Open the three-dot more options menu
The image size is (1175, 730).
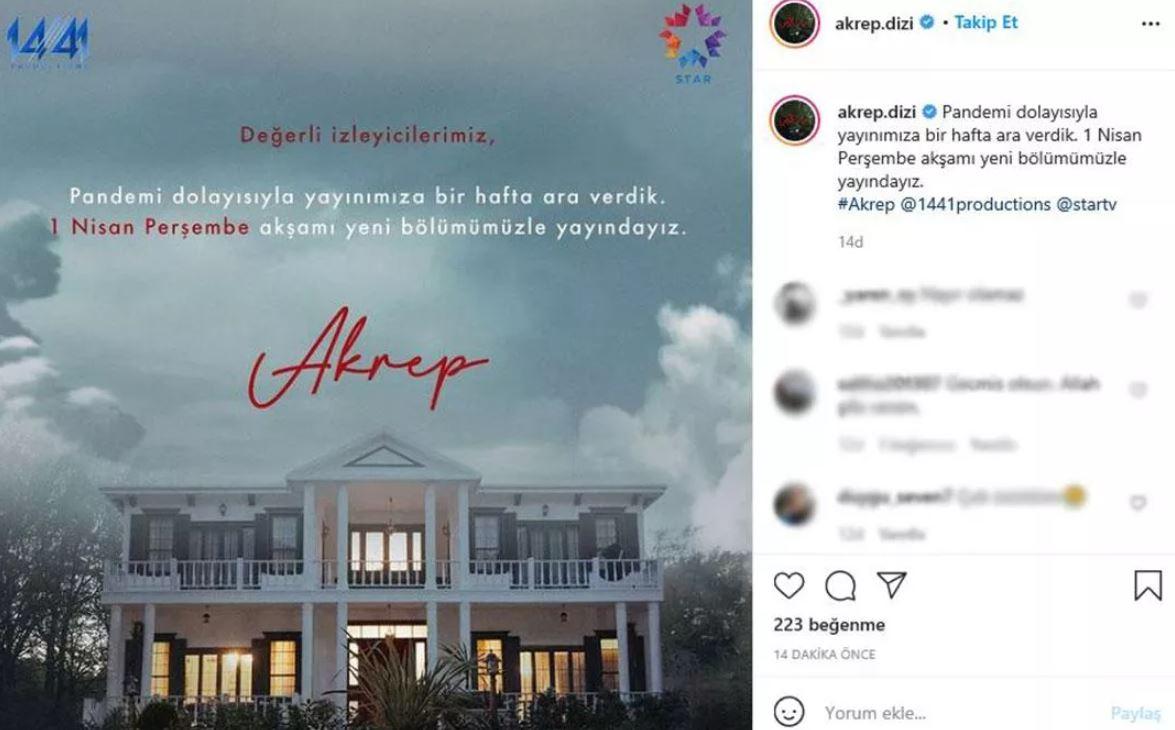[x=1150, y=24]
